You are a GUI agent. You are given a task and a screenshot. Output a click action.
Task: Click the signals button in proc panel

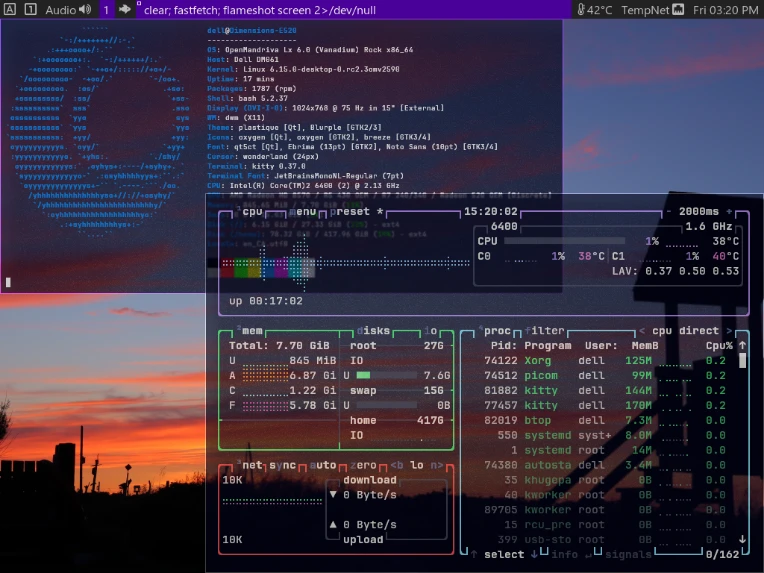[628, 554]
